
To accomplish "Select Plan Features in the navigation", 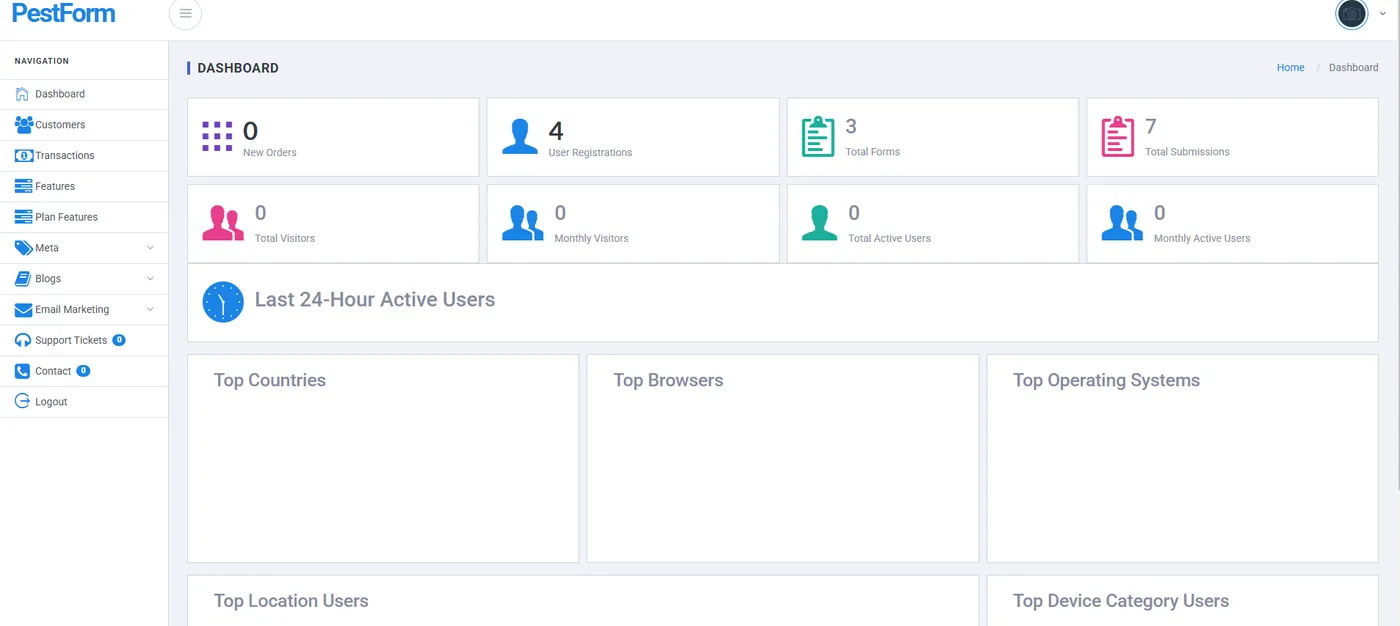I will coord(84,217).
